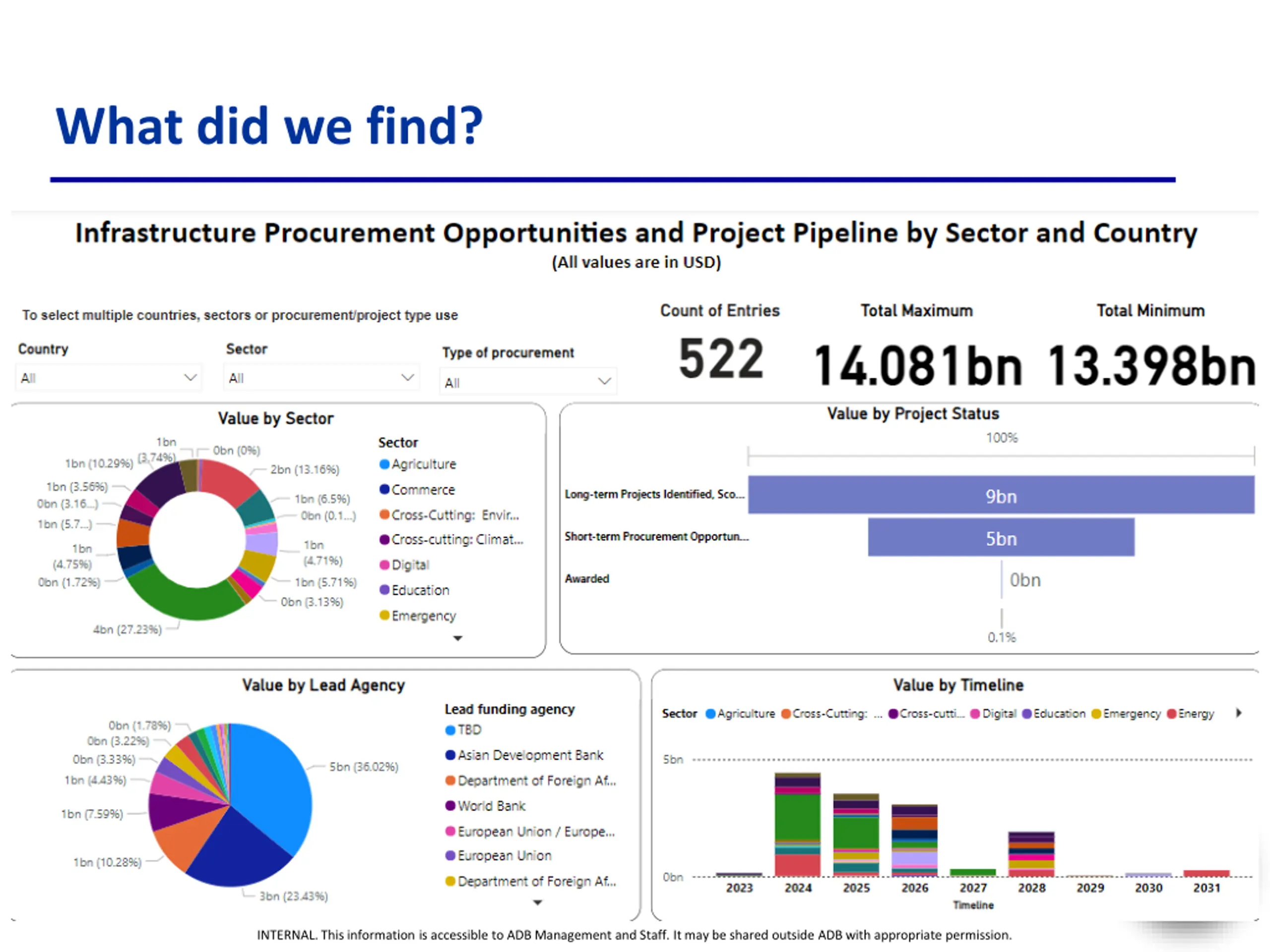Select Agriculture in Sector legend

[x=423, y=464]
